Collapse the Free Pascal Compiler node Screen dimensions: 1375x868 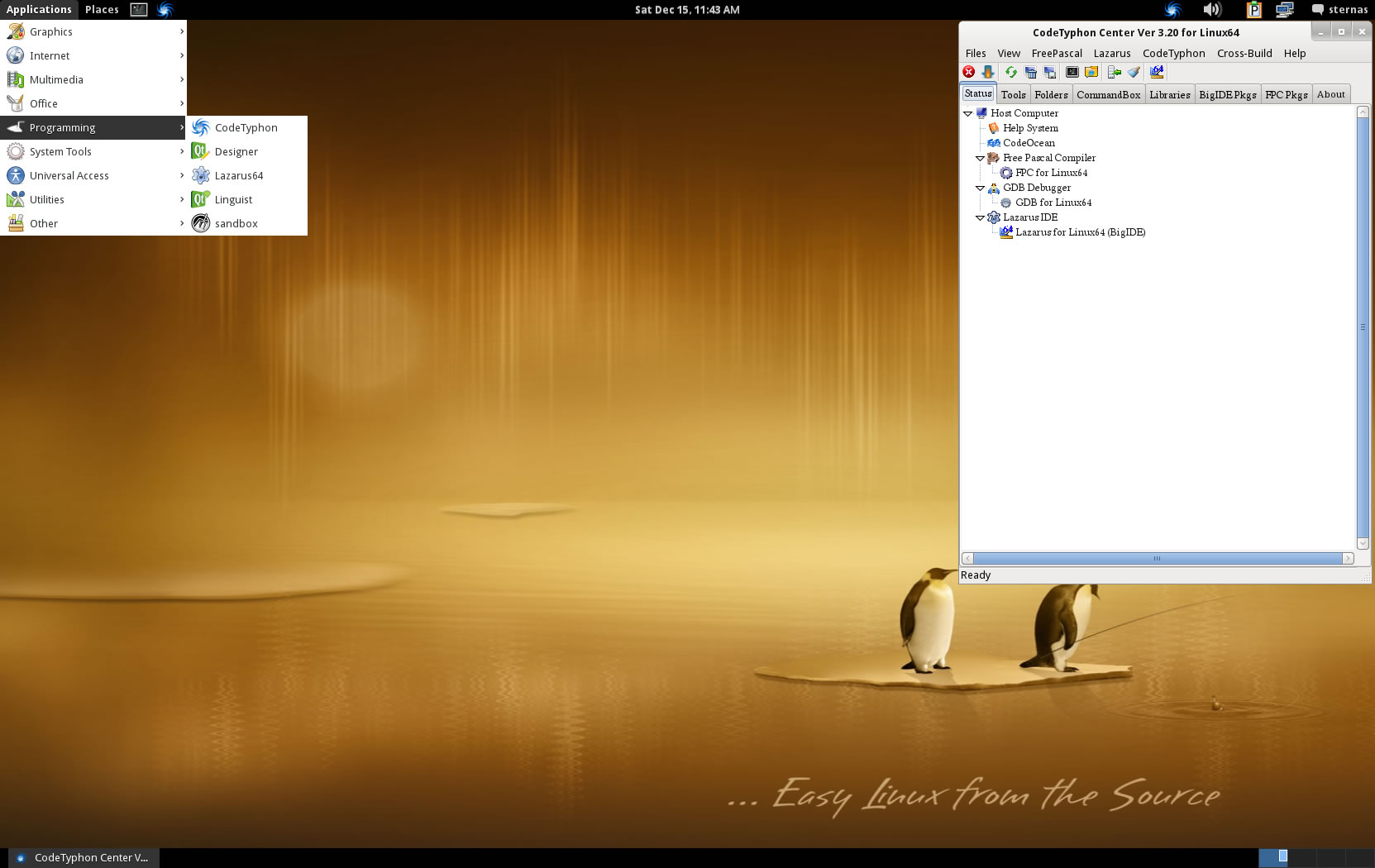click(980, 158)
